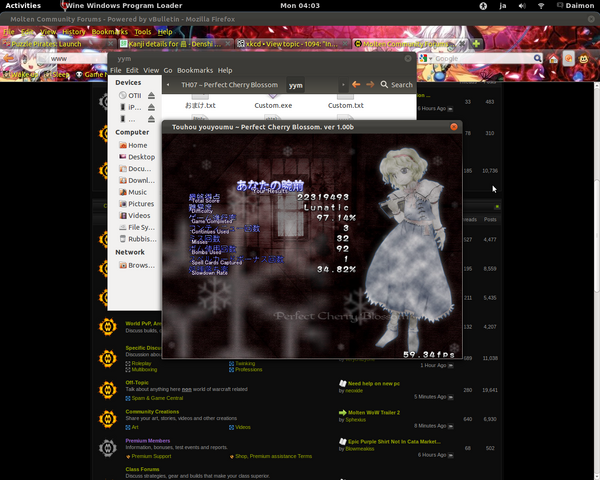The height and width of the screenshot is (480, 600).
Task: Open Firefox Bookmarks menu
Action: click(x=110, y=32)
